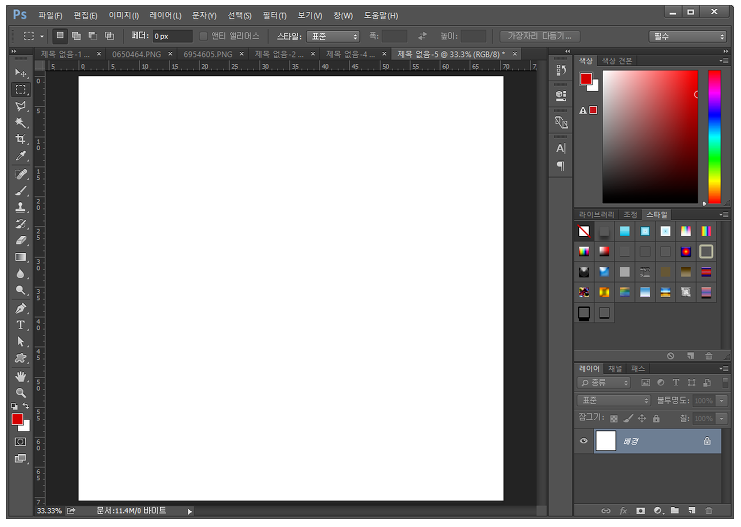Open the 스타일 dropdown in options bar
The height and width of the screenshot is (527, 741).
pos(333,36)
